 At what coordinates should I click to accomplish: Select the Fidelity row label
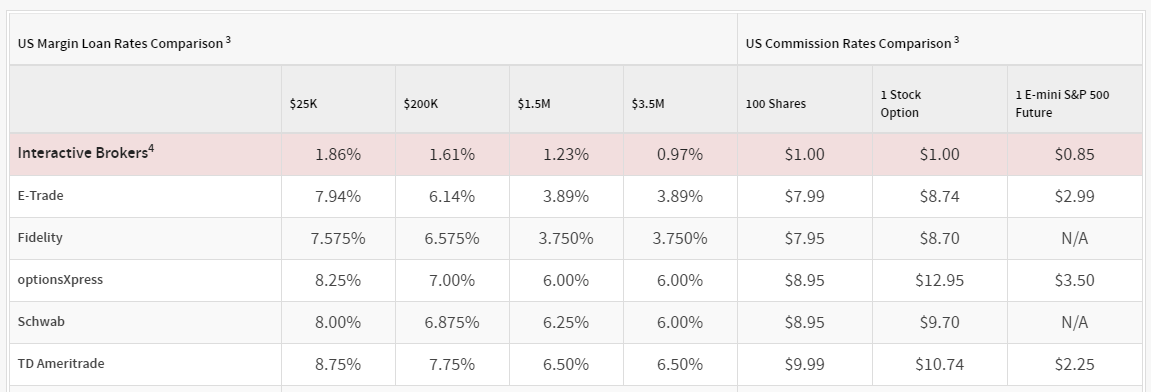(40, 238)
